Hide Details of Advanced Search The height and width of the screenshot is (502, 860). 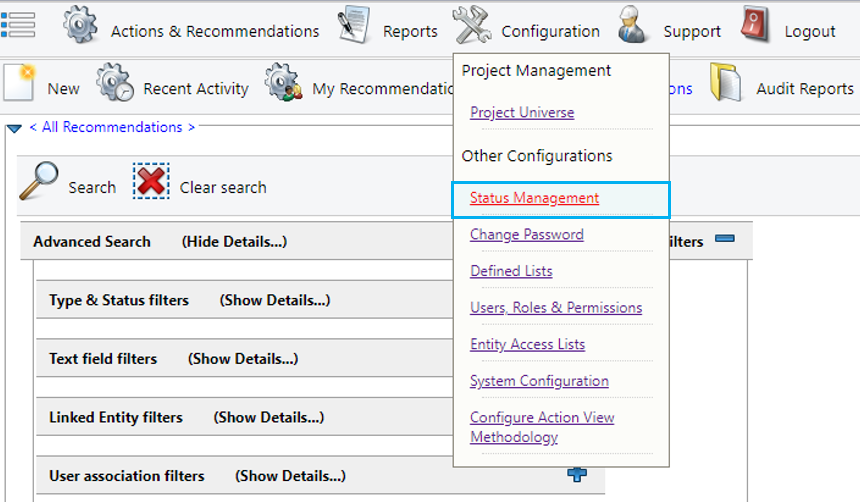pyautogui.click(x=234, y=242)
